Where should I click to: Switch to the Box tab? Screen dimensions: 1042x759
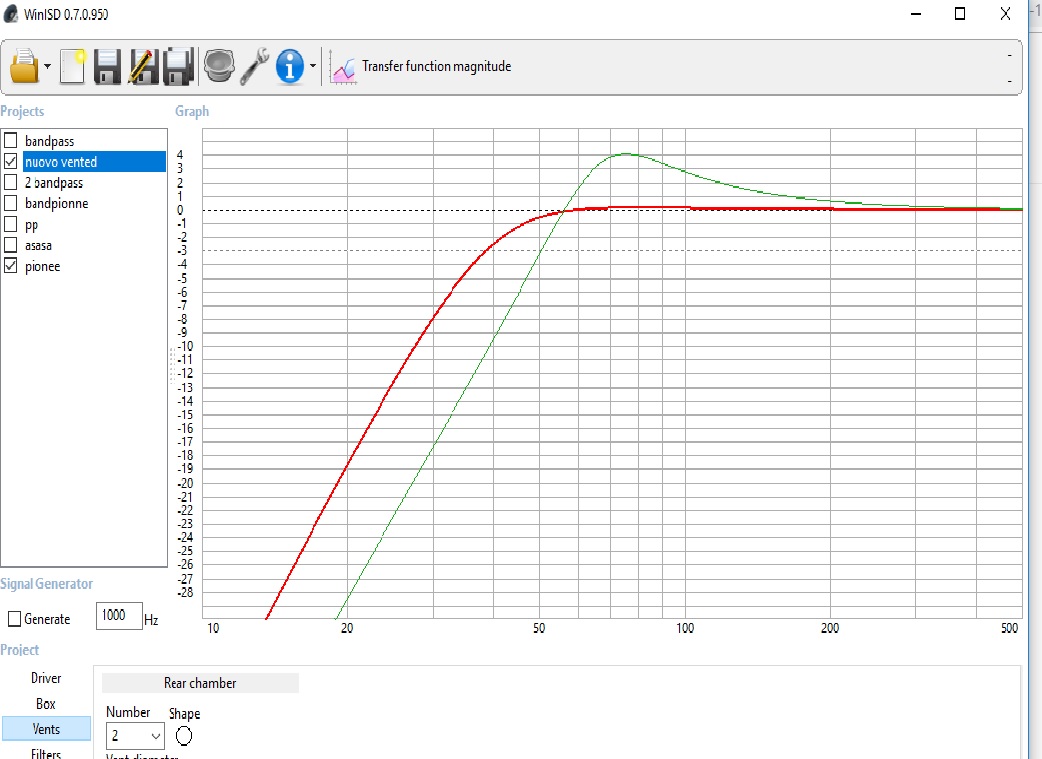pyautogui.click(x=46, y=703)
